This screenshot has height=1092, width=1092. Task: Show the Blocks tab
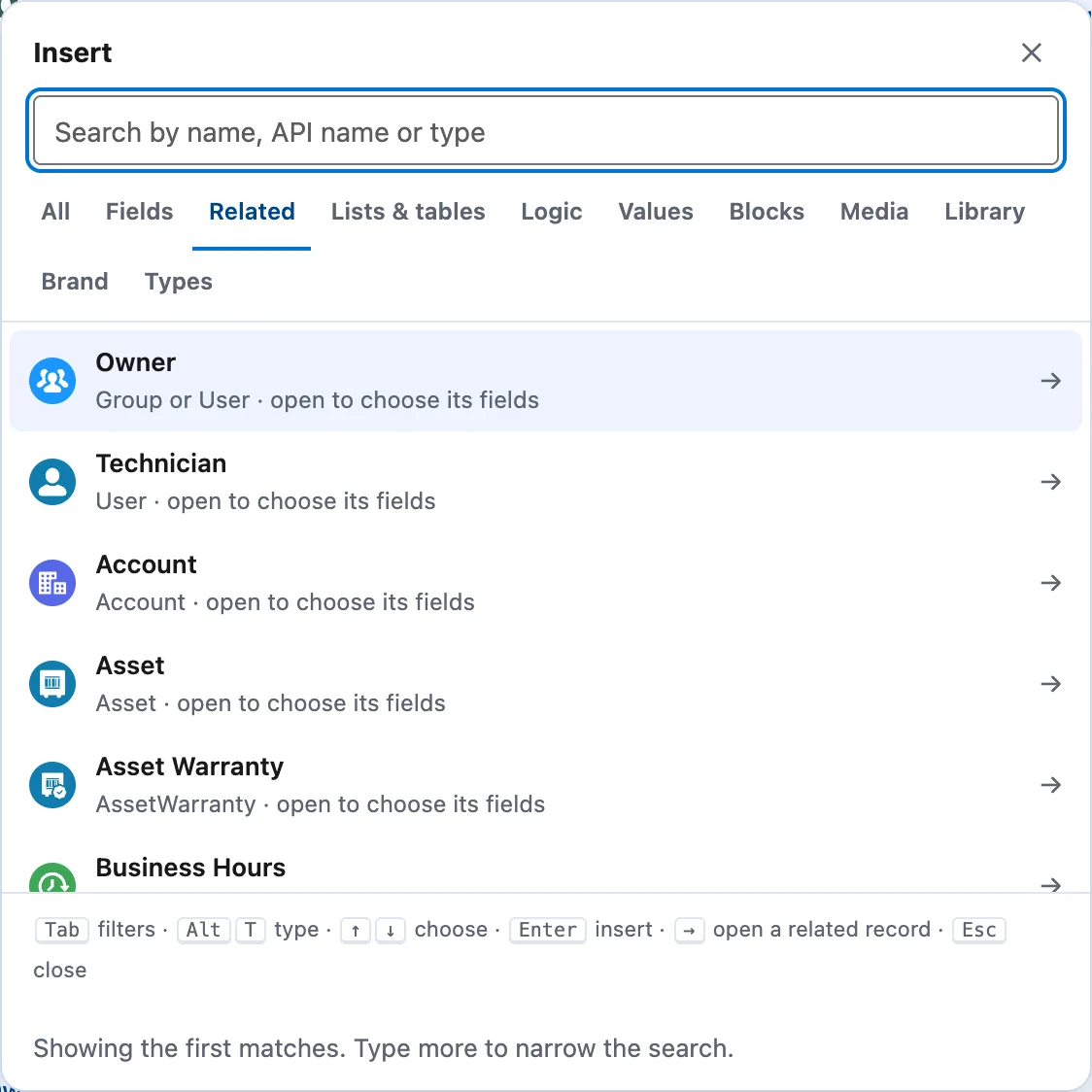tap(767, 212)
